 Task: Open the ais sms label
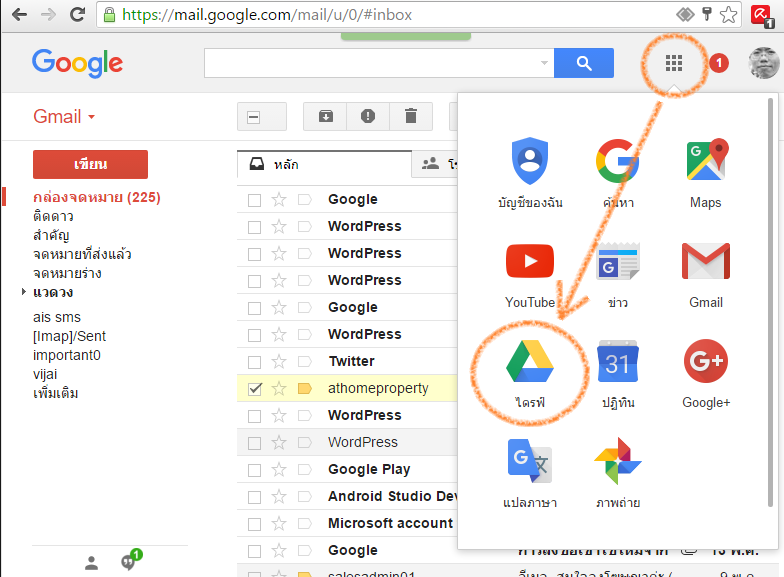(56, 317)
